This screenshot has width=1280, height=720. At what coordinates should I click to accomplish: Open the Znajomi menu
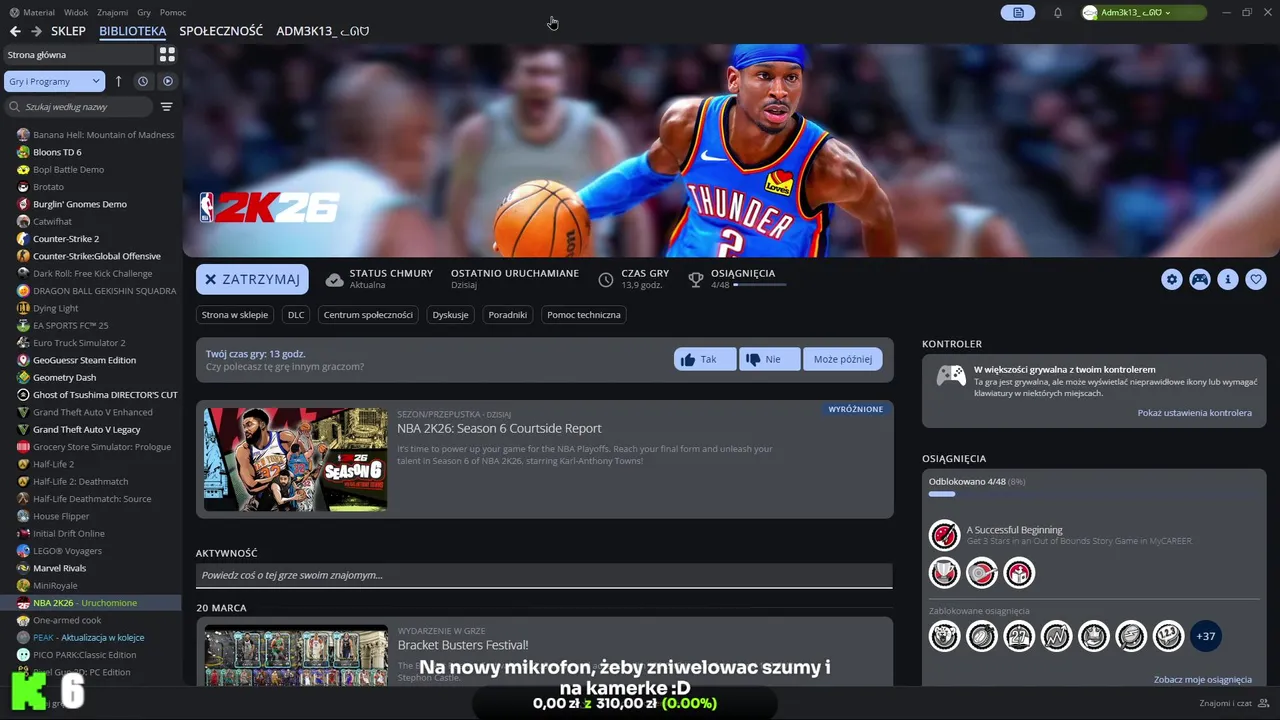pyautogui.click(x=113, y=13)
